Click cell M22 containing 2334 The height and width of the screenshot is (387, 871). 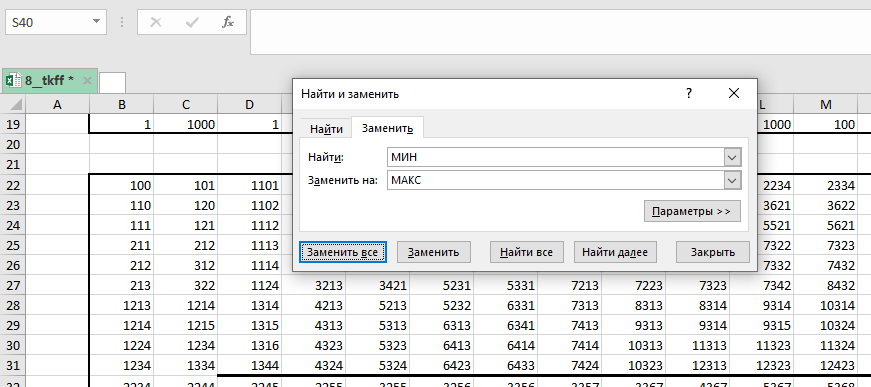pyautogui.click(x=825, y=185)
